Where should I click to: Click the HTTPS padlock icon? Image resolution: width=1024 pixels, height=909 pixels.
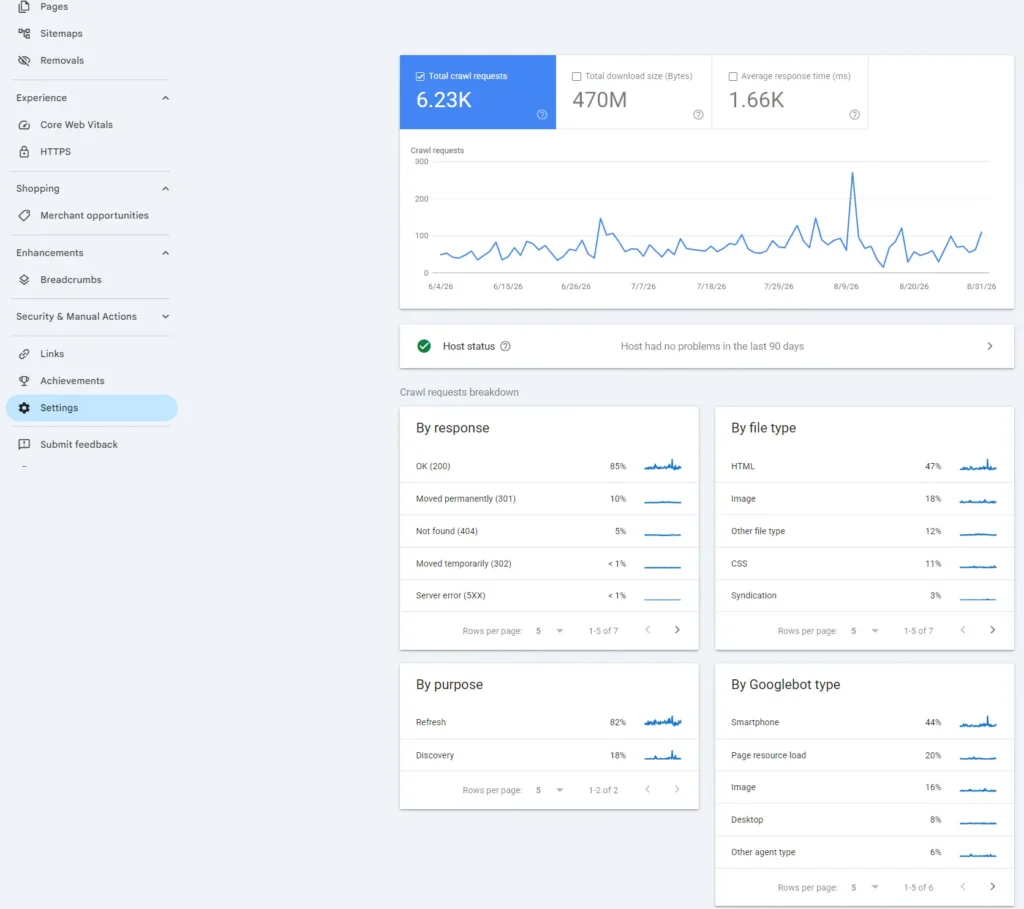pos(24,152)
